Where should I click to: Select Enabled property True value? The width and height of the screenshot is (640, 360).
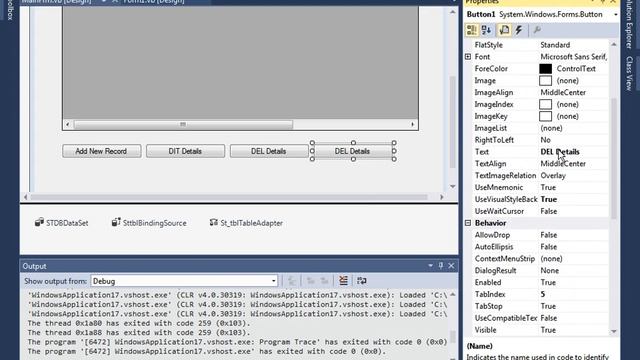click(548, 282)
